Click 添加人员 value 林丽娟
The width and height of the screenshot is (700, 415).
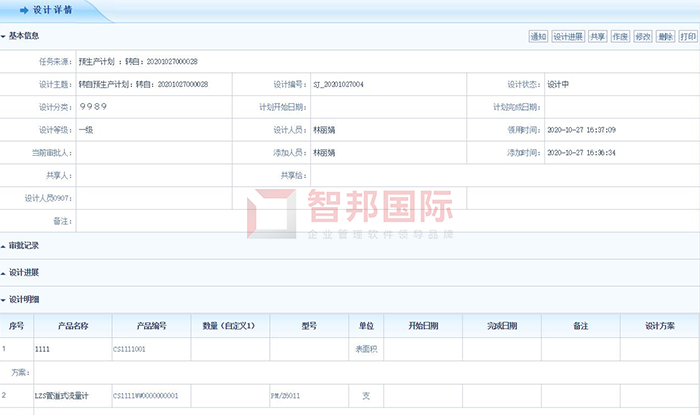324,153
